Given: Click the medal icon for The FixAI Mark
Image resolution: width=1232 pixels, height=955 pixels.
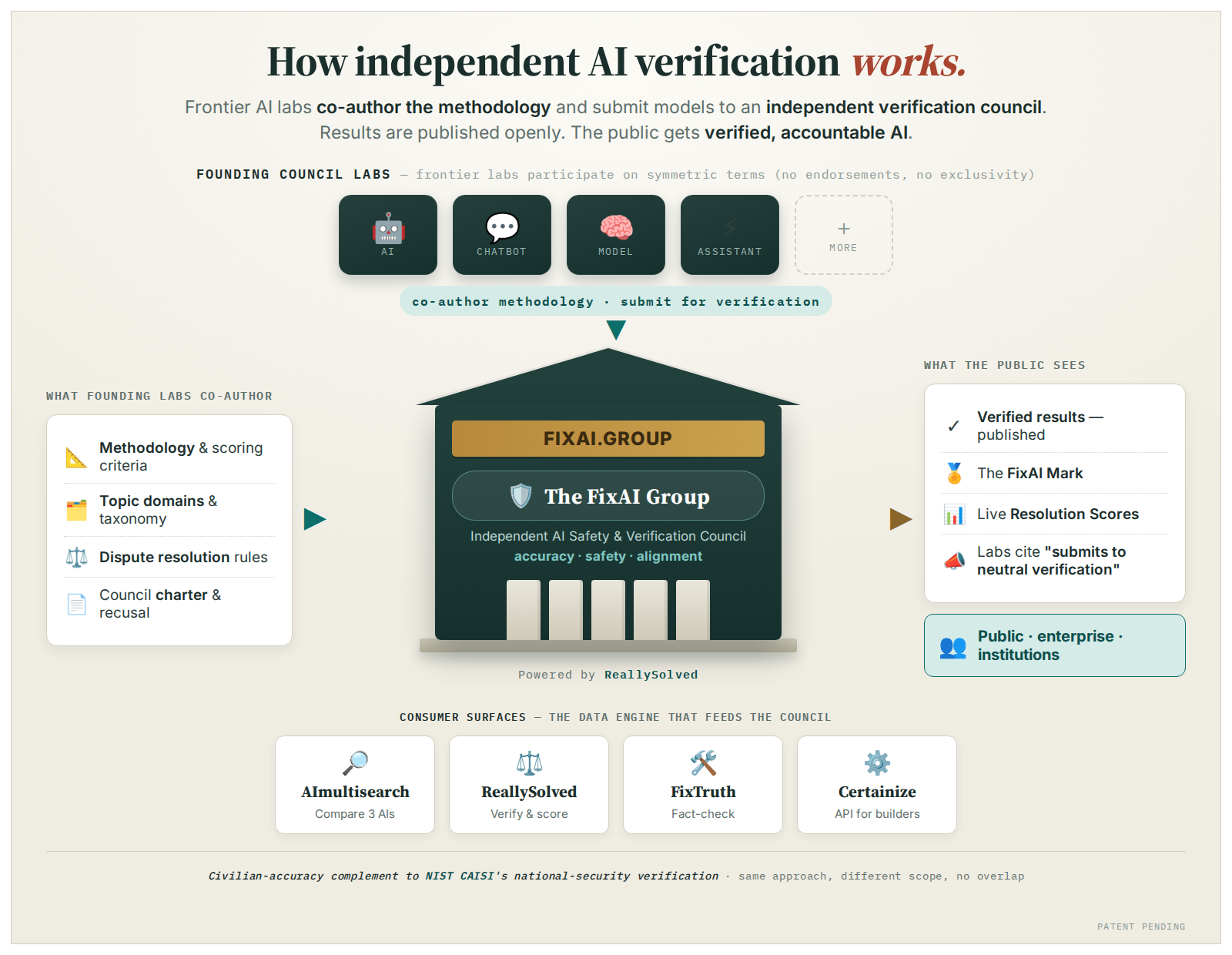Looking at the screenshot, I should click(954, 473).
